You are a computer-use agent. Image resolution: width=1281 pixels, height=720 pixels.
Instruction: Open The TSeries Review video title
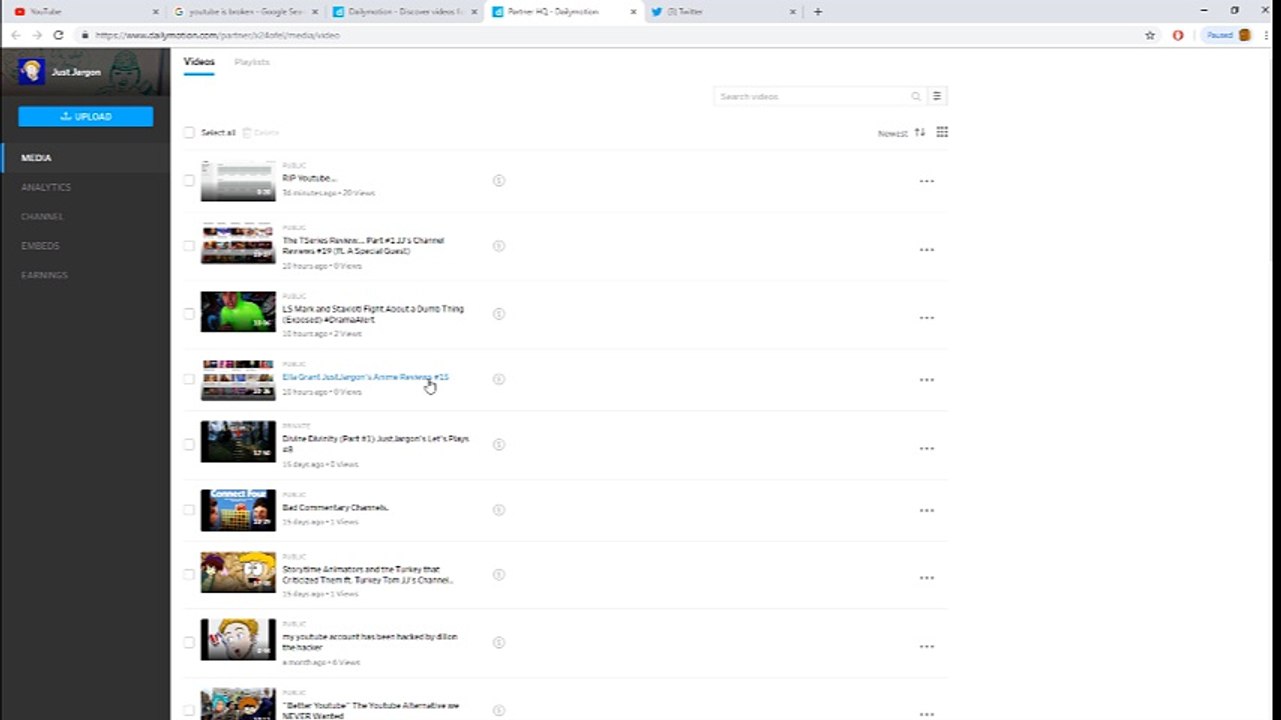(x=363, y=246)
